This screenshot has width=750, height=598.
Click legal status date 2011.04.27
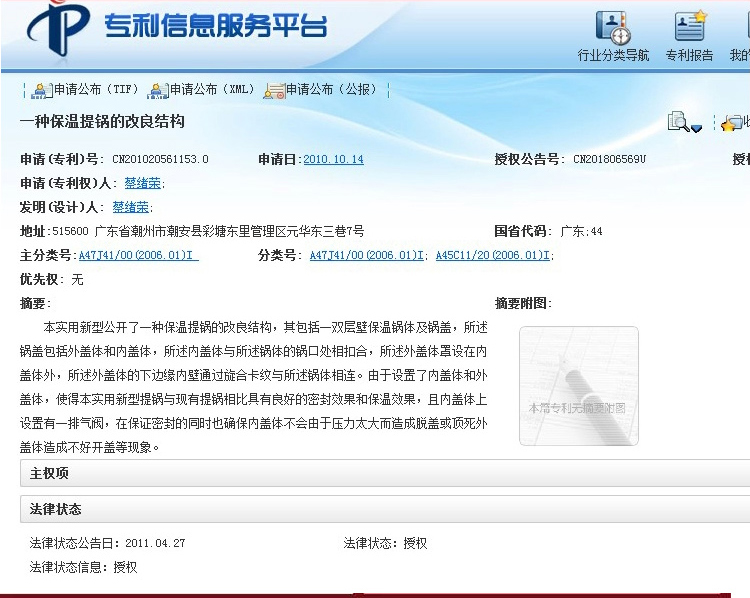(x=155, y=543)
